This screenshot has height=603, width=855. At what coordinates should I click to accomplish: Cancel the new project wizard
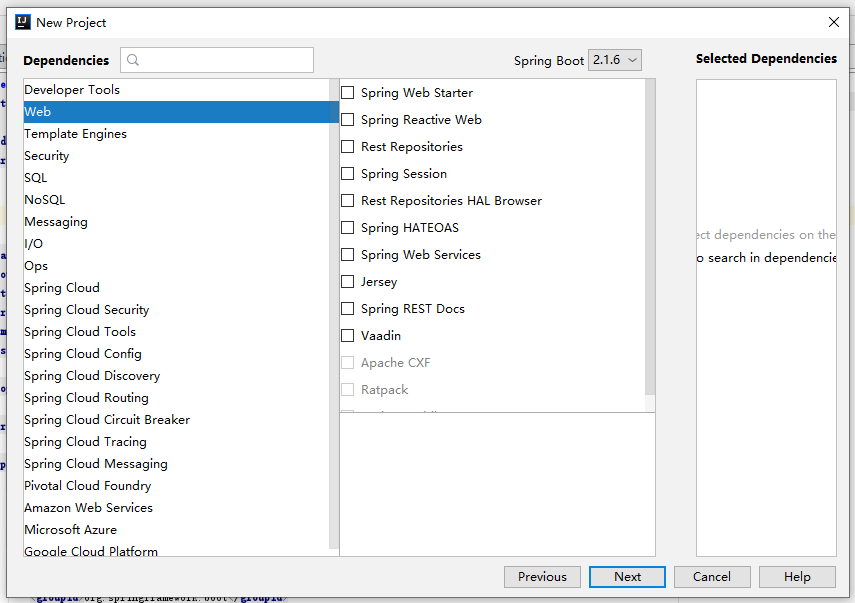pyautogui.click(x=712, y=577)
